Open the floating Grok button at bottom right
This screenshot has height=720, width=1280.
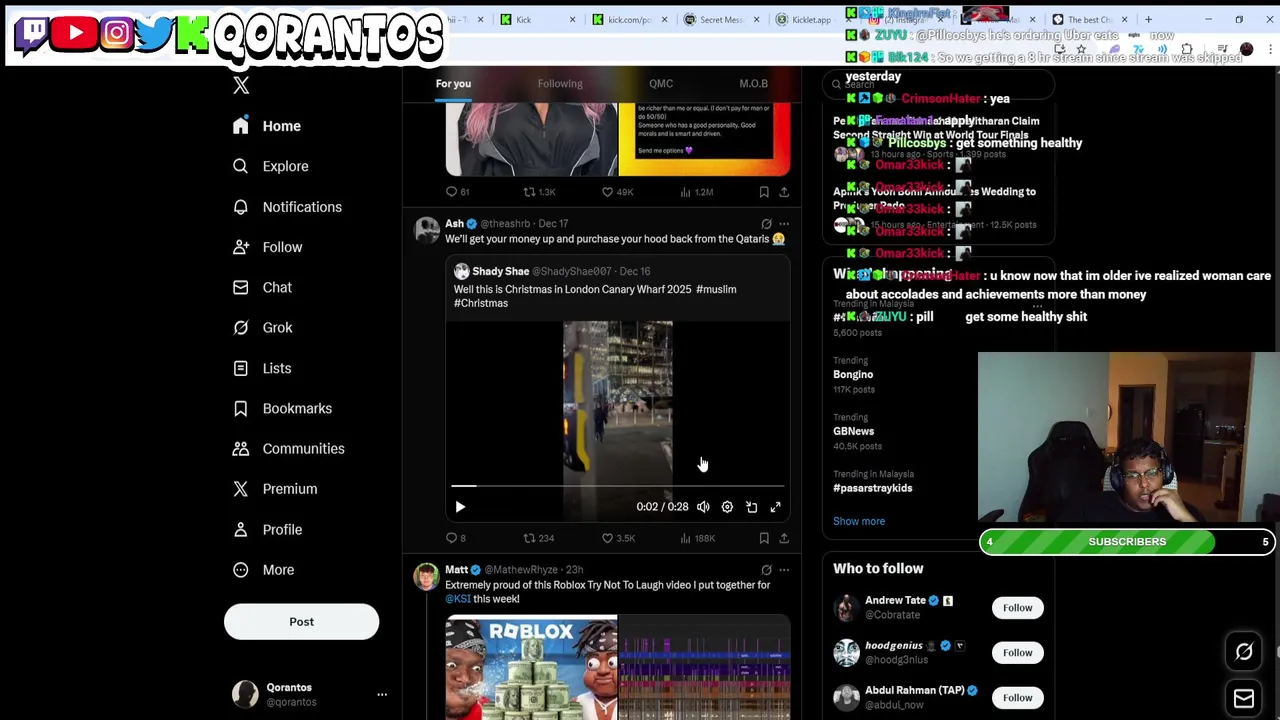pyautogui.click(x=1244, y=652)
